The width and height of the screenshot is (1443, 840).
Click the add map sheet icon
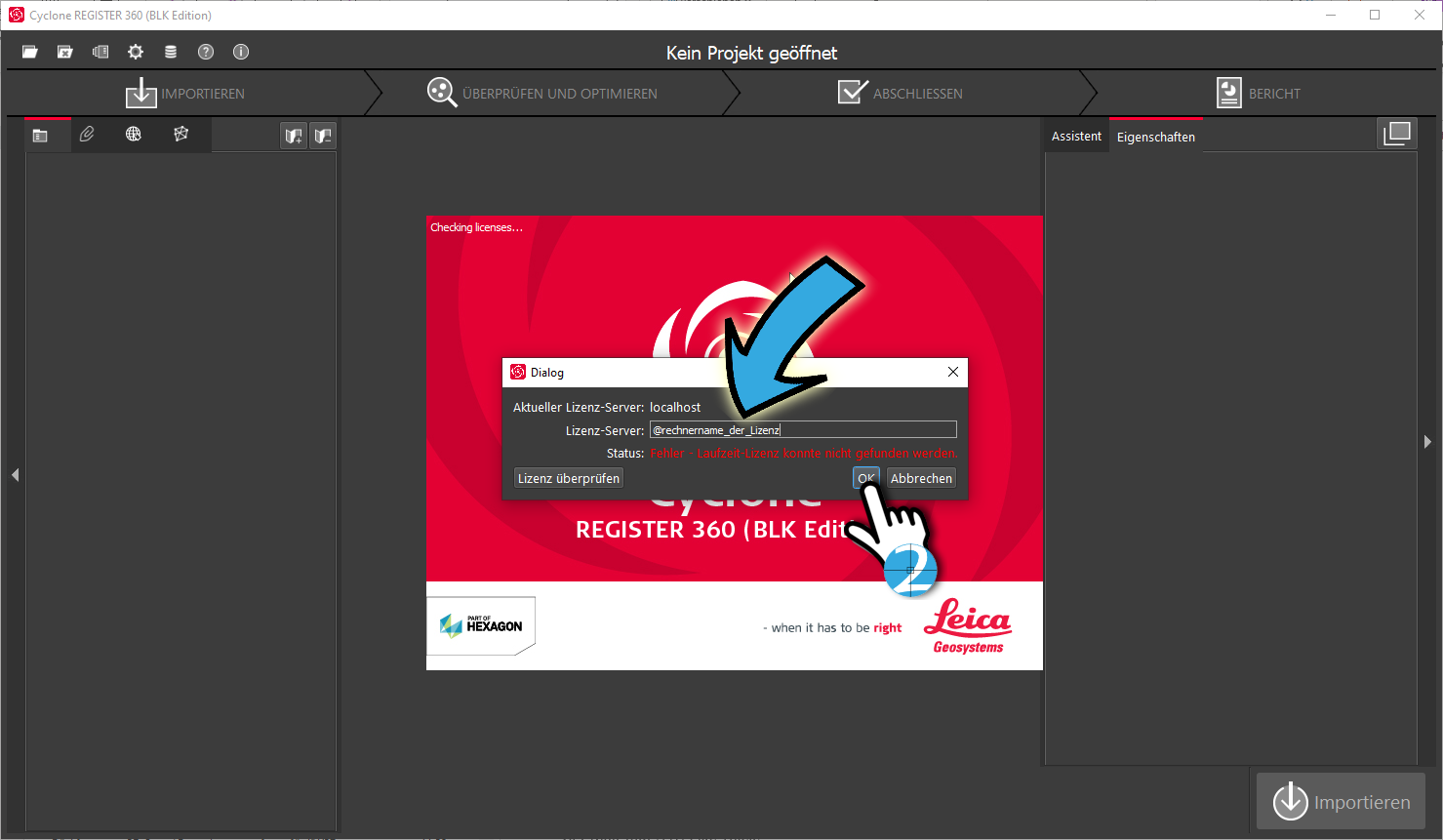[294, 136]
